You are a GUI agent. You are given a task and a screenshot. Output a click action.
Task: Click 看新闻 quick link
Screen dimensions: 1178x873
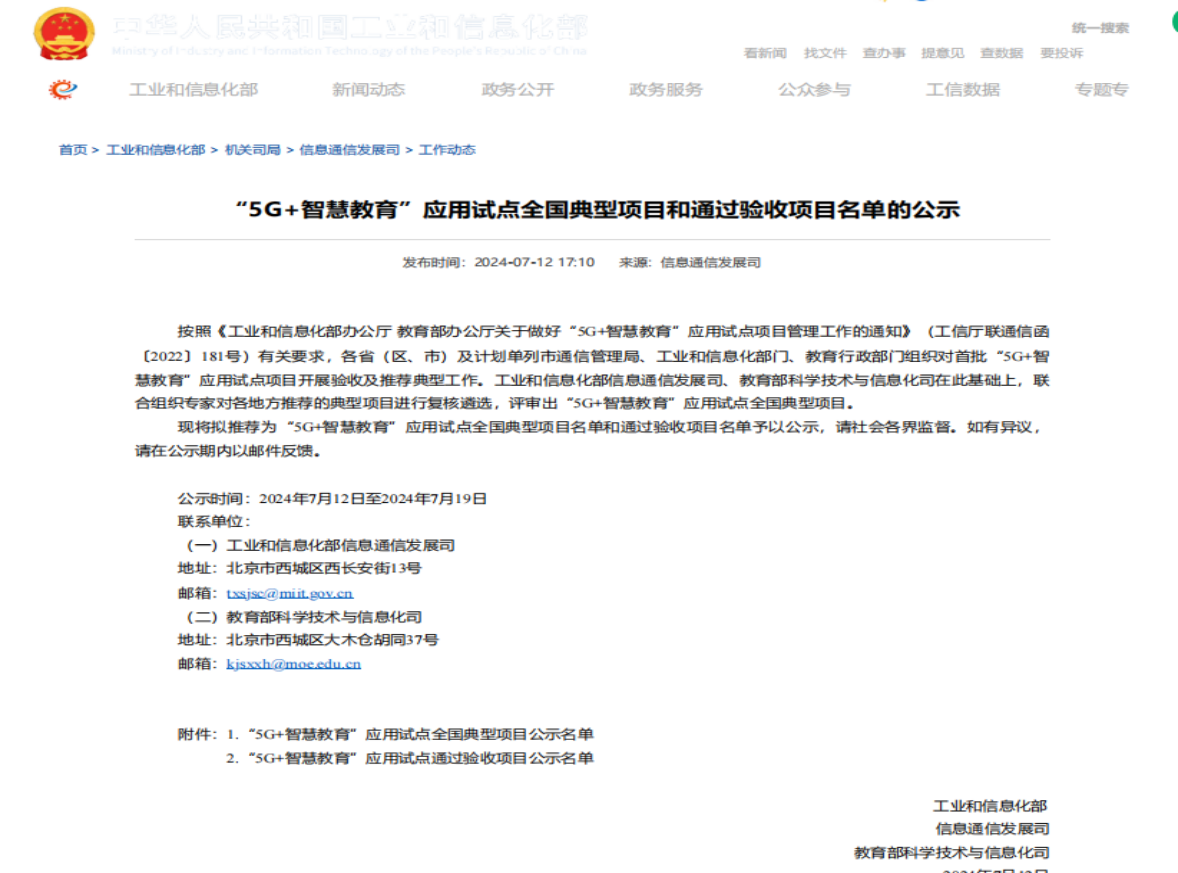765,53
